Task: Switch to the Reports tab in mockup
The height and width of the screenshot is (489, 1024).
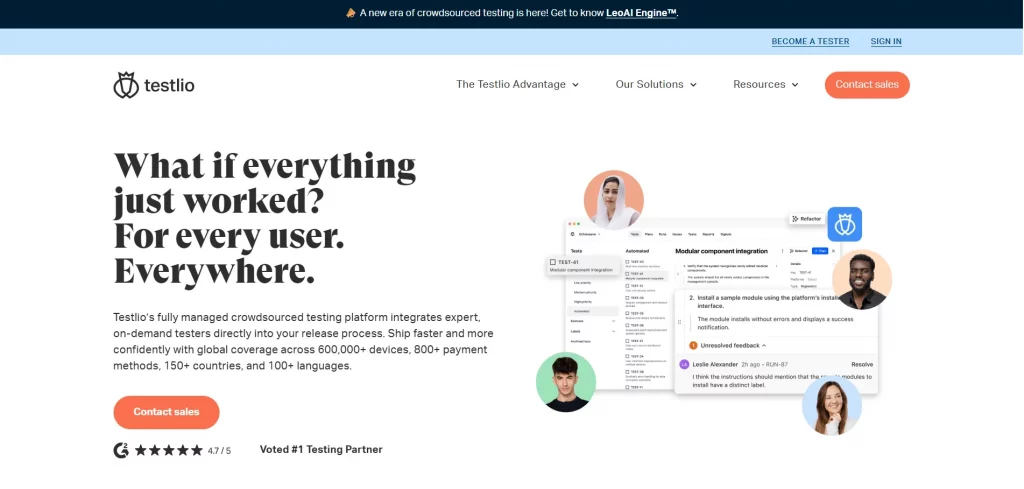Action: click(x=709, y=234)
